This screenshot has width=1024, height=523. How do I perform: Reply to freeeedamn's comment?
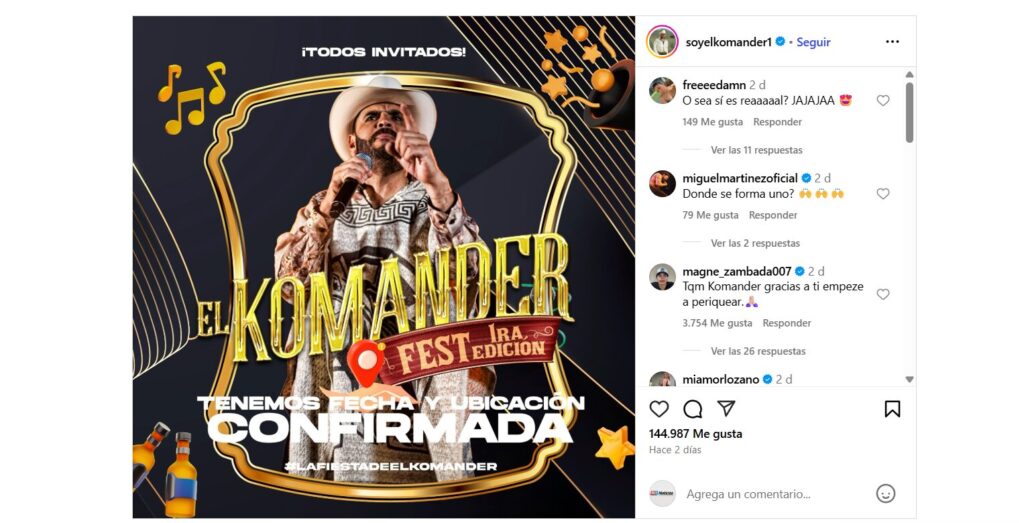pos(777,122)
